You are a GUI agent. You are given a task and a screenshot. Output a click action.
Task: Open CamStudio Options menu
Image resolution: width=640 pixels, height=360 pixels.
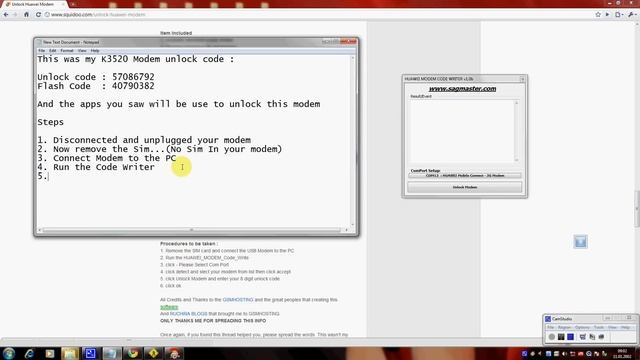click(x=582, y=327)
